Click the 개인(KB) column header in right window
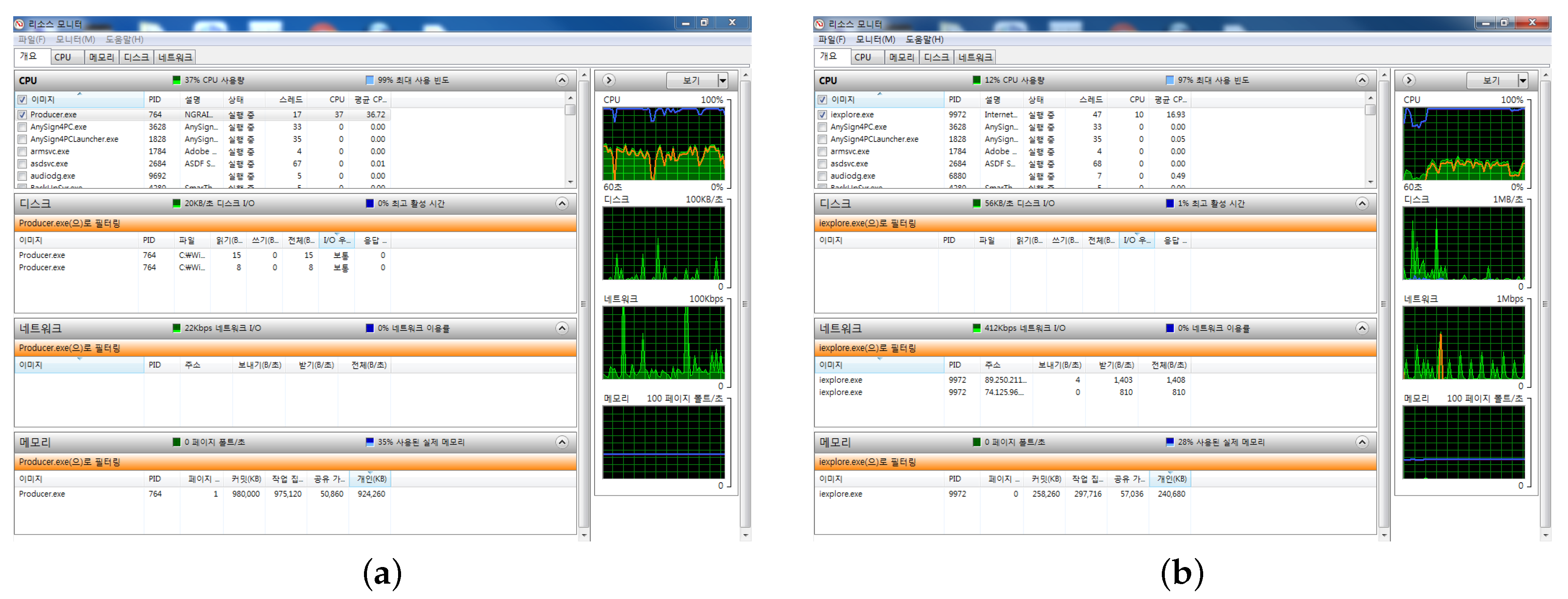Image resolution: width=1568 pixels, height=599 pixels. pos(1171,479)
